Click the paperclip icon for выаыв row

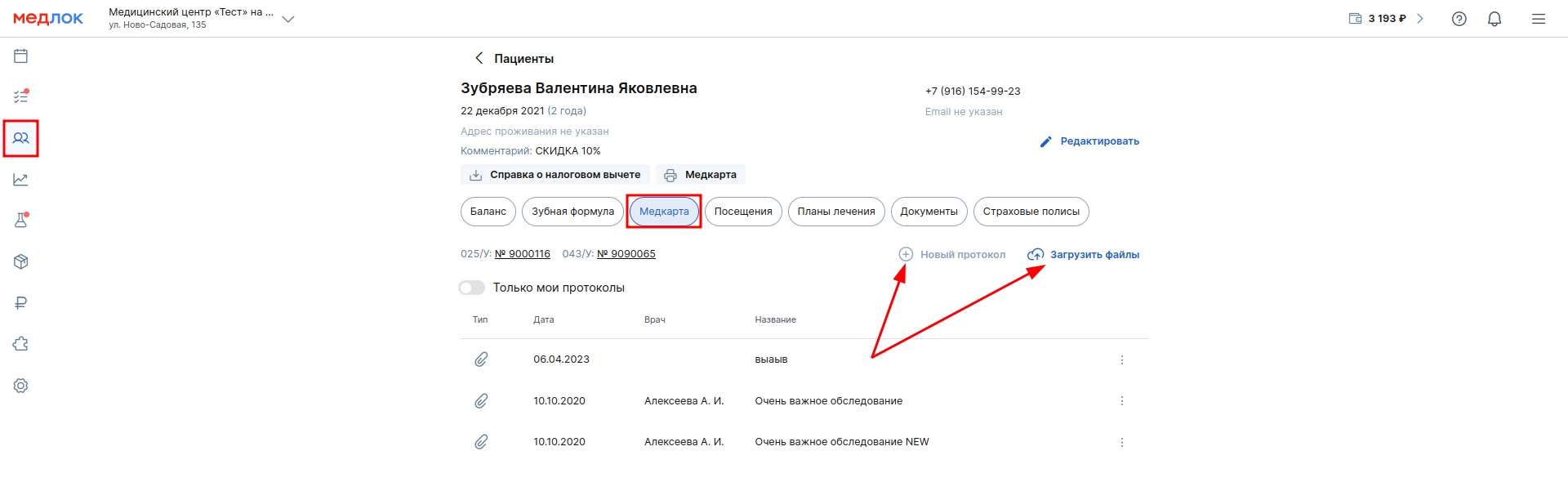[x=482, y=359]
